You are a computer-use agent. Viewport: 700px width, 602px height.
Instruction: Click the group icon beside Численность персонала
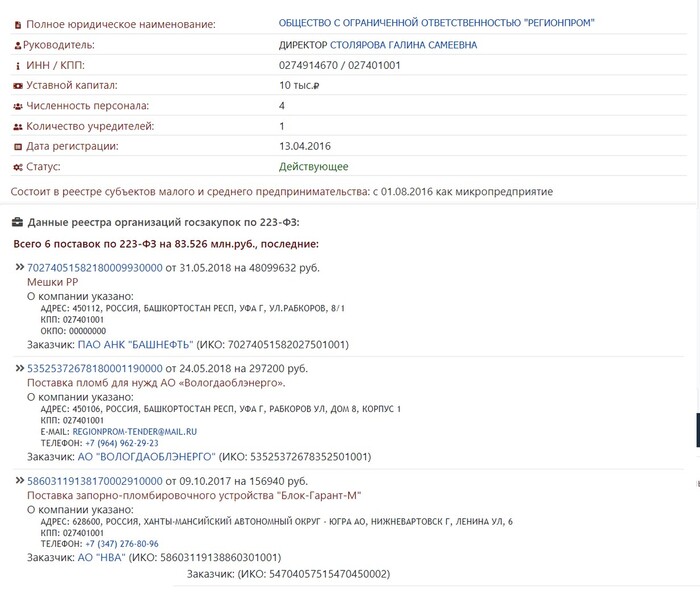click(17, 106)
